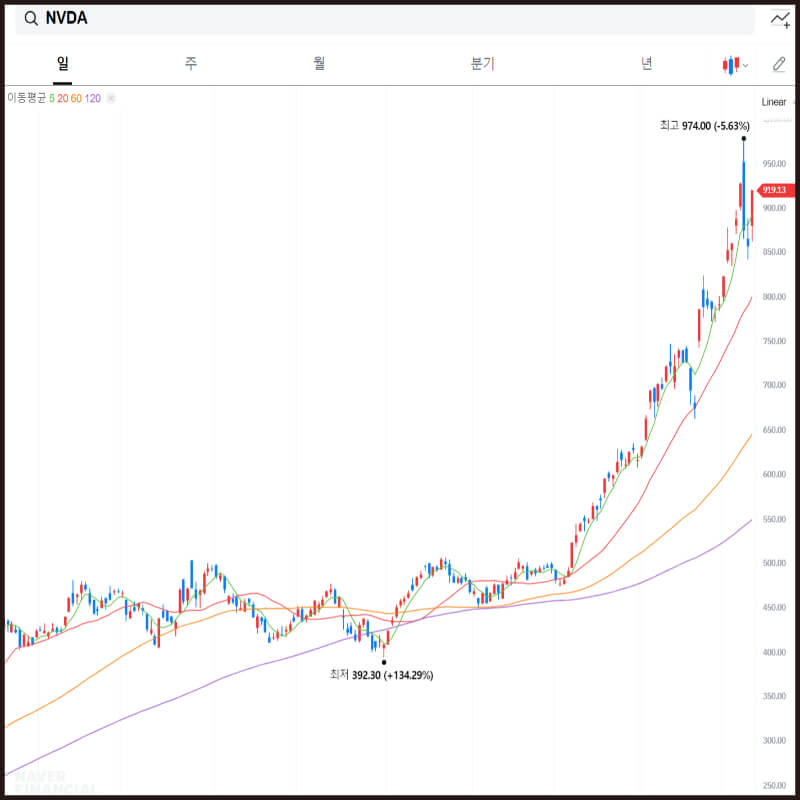Click the 300.00 y-axis price label

774,740
